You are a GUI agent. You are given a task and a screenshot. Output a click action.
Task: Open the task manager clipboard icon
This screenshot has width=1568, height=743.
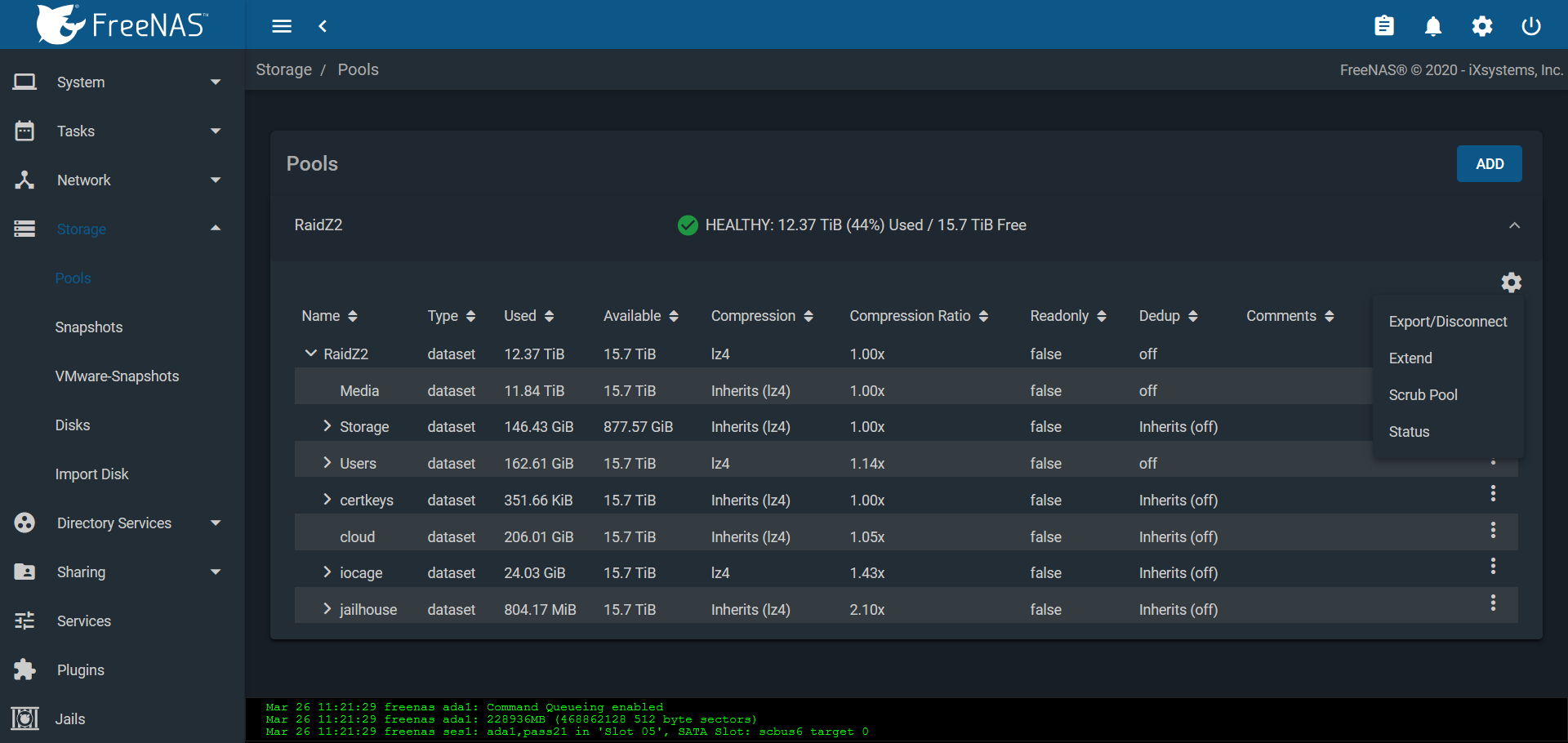pyautogui.click(x=1384, y=26)
